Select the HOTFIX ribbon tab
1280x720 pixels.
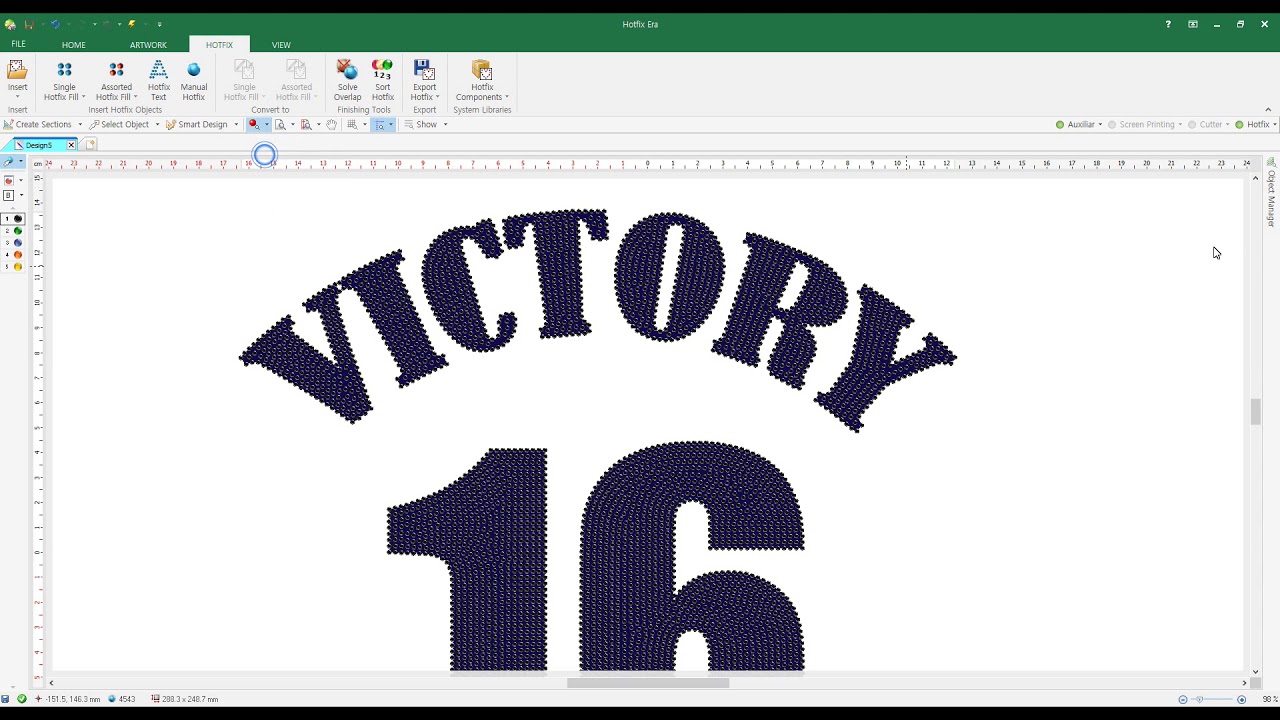219,45
